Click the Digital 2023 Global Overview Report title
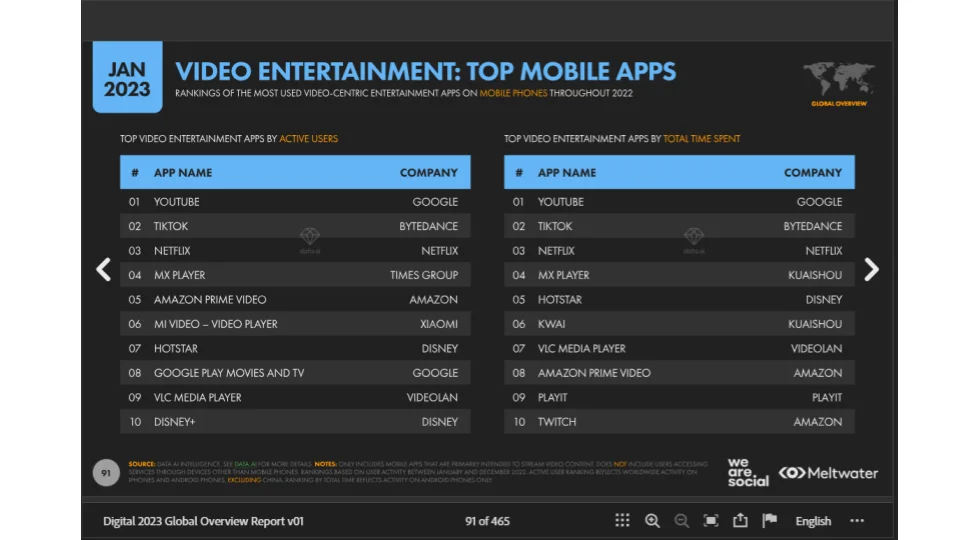Image resolution: width=960 pixels, height=540 pixels. [203, 521]
